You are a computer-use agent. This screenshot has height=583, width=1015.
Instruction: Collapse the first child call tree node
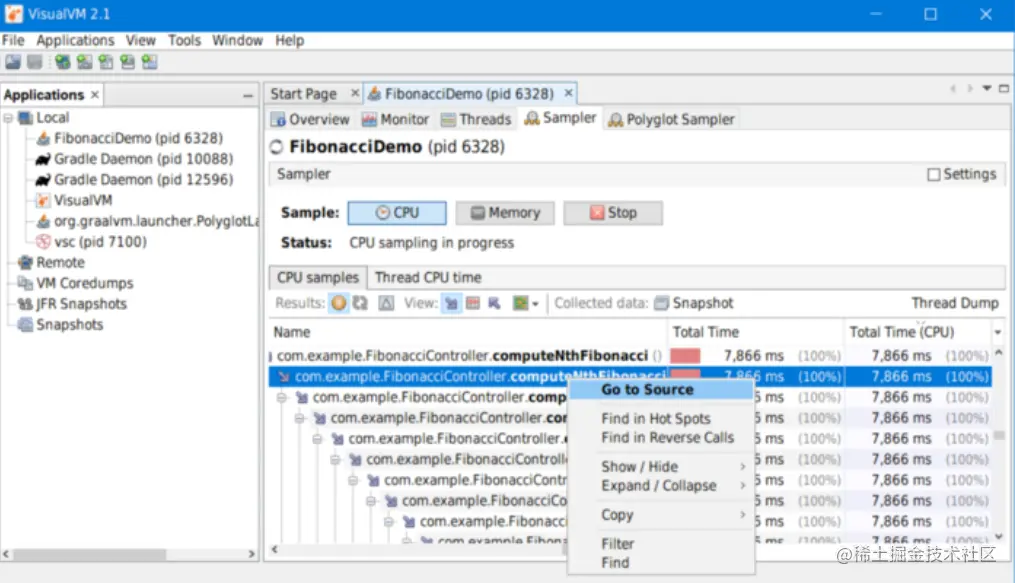282,397
